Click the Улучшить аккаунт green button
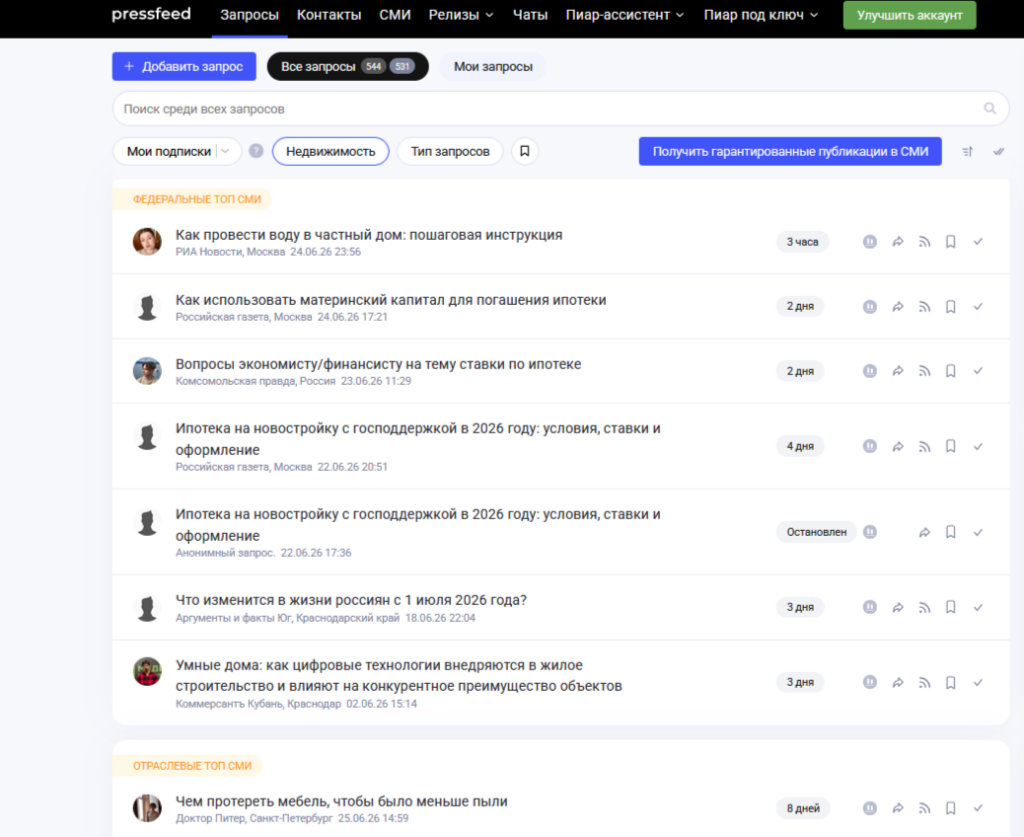Image resolution: width=1024 pixels, height=837 pixels. pyautogui.click(x=910, y=15)
